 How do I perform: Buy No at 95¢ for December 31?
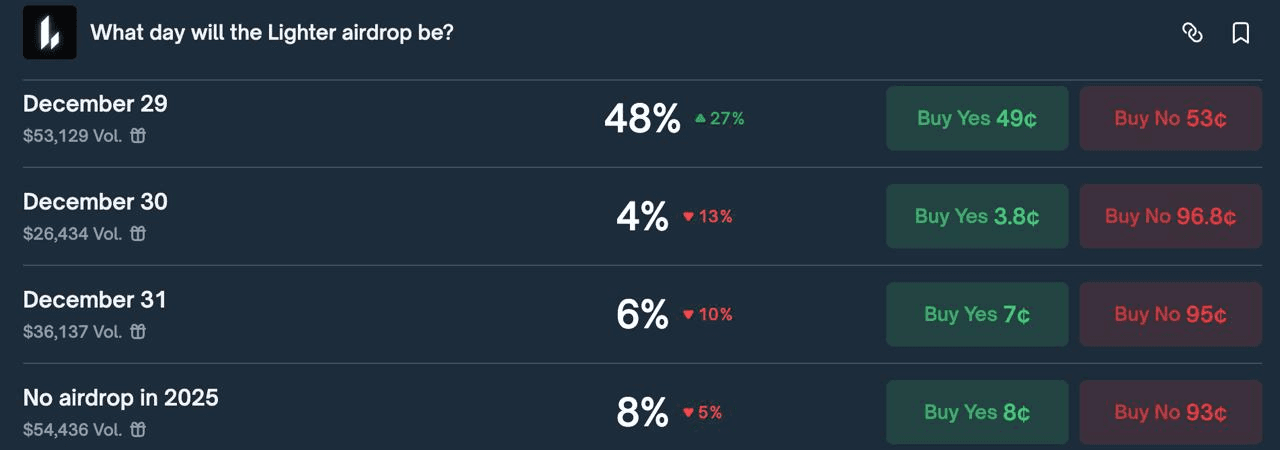tap(1170, 314)
